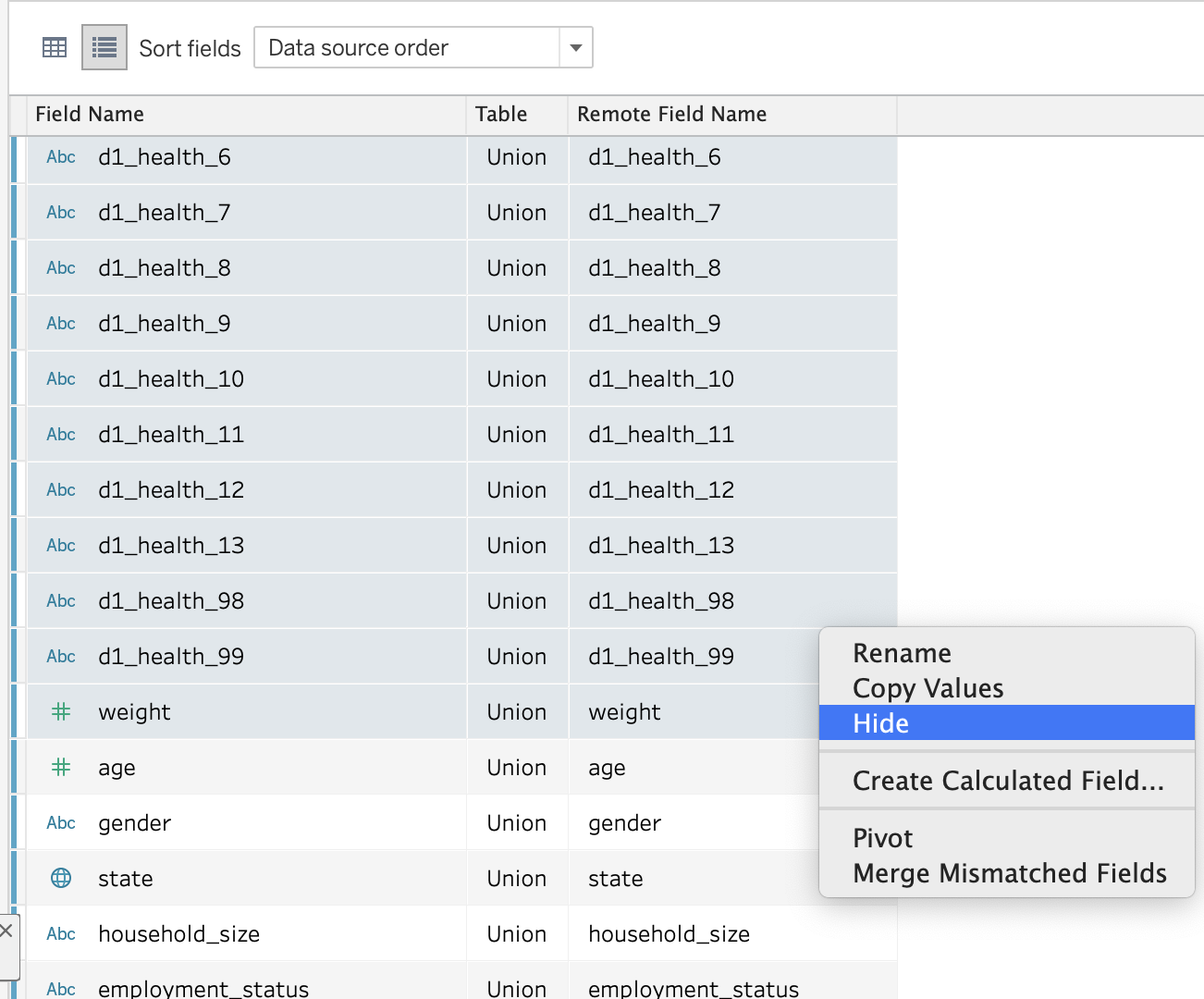The image size is (1204, 999).
Task: Click the number type icon for weight
Action: tap(61, 711)
